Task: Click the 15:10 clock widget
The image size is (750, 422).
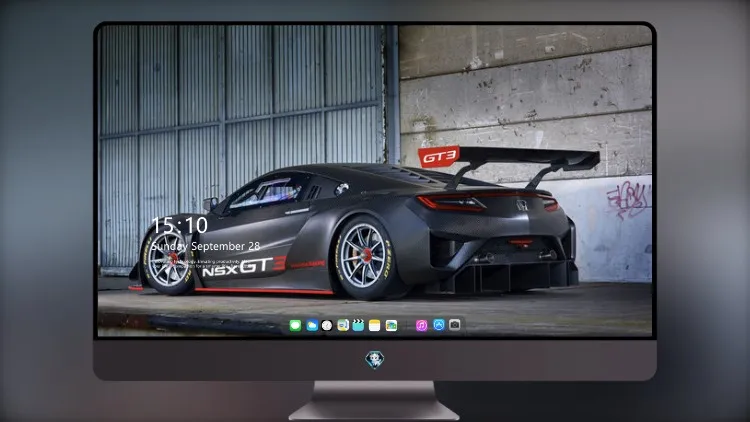Action: coord(179,225)
